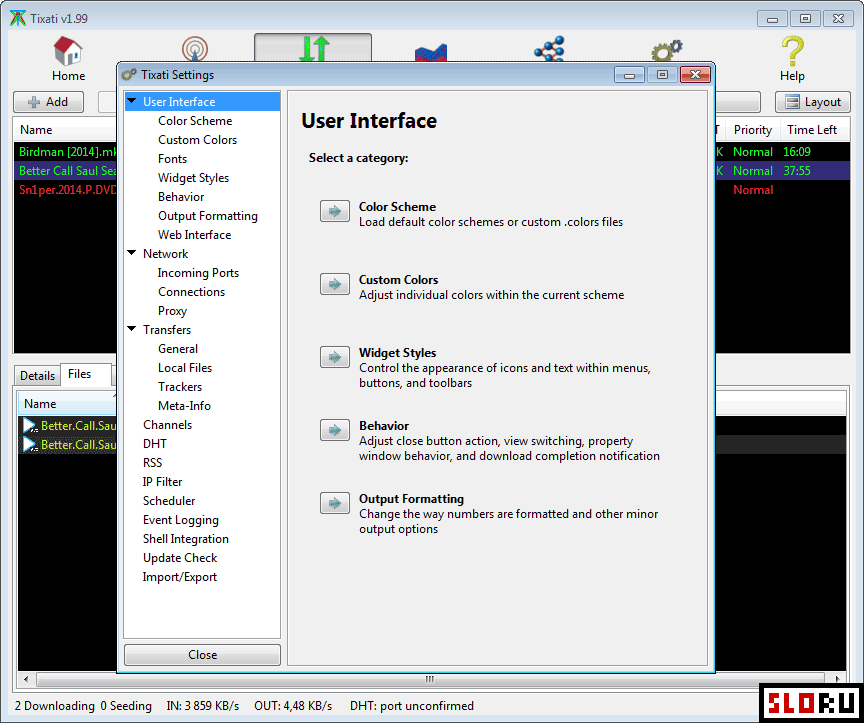The height and width of the screenshot is (723, 864).
Task: Select Color Scheme in settings tree
Action: pos(195,121)
